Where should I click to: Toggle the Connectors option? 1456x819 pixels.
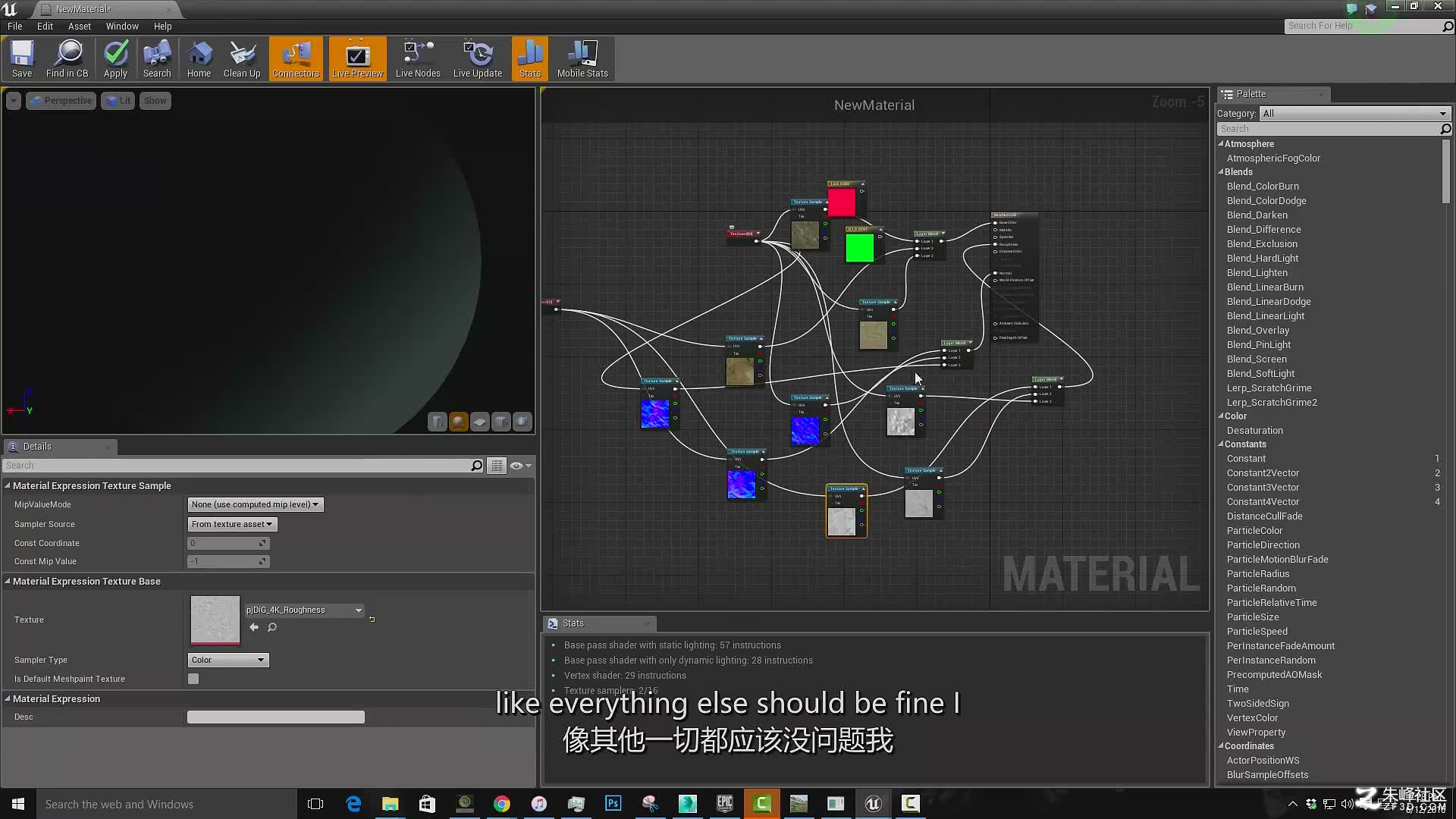tap(296, 58)
